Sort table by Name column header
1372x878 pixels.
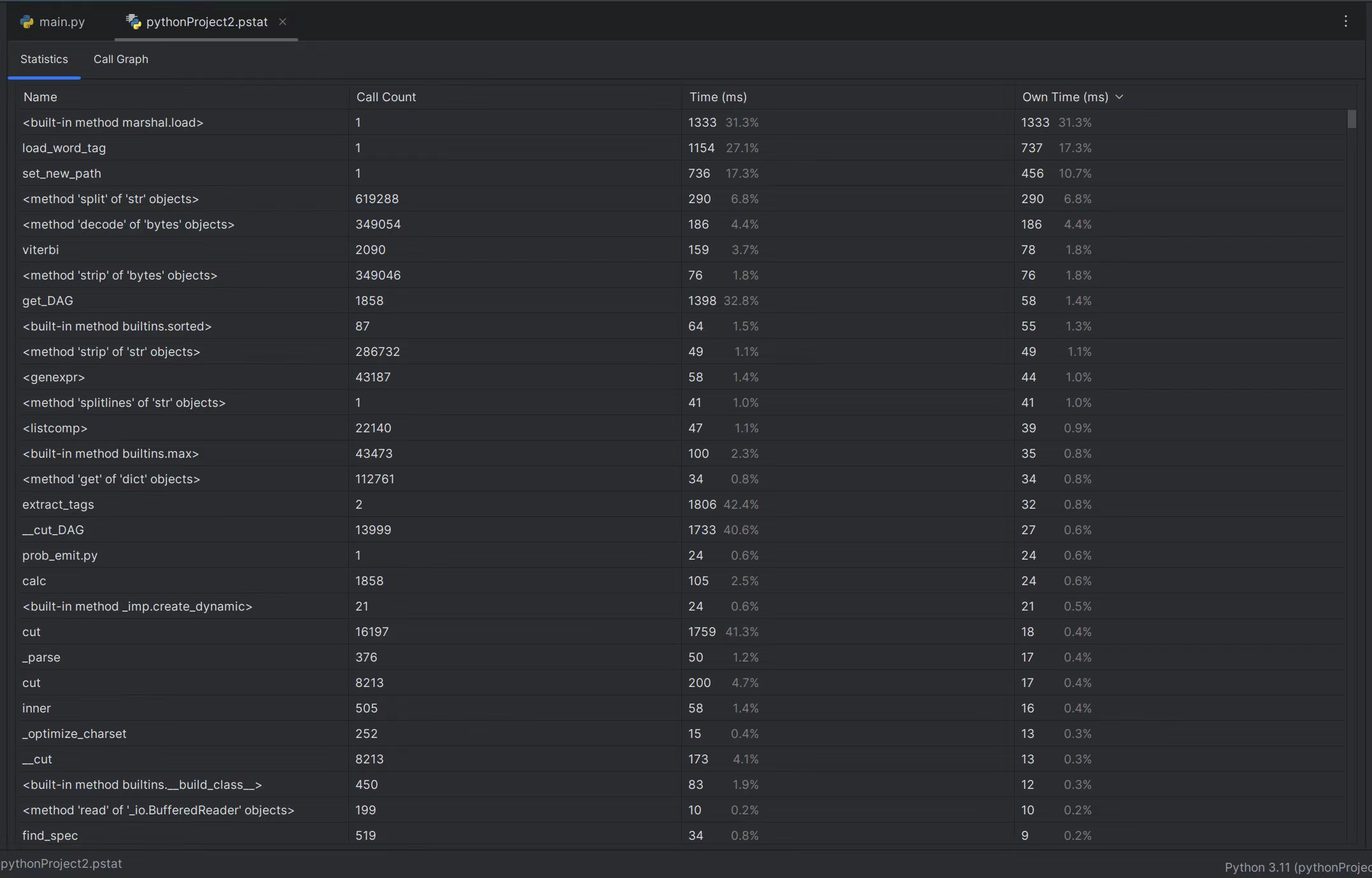(x=40, y=97)
